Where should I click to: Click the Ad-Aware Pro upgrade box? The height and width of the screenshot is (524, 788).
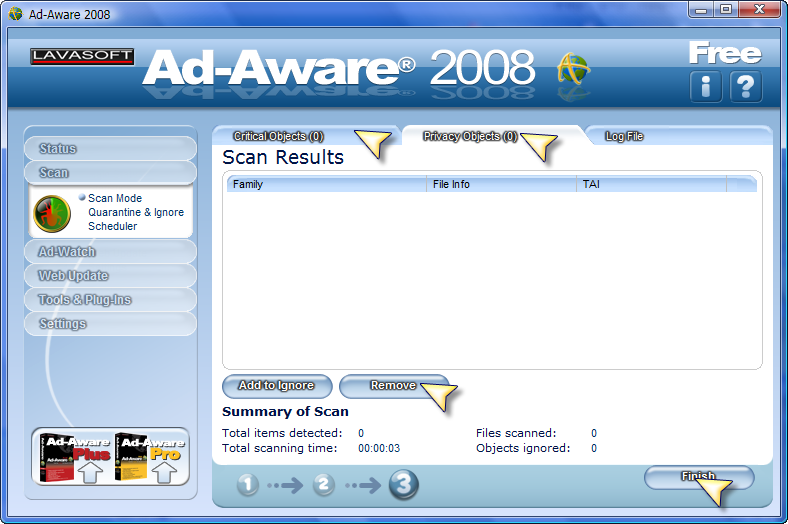(150, 458)
